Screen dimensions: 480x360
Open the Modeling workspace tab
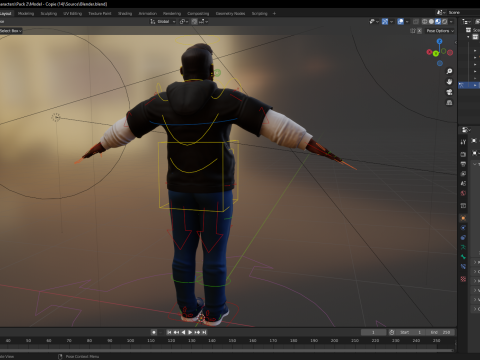click(x=26, y=13)
